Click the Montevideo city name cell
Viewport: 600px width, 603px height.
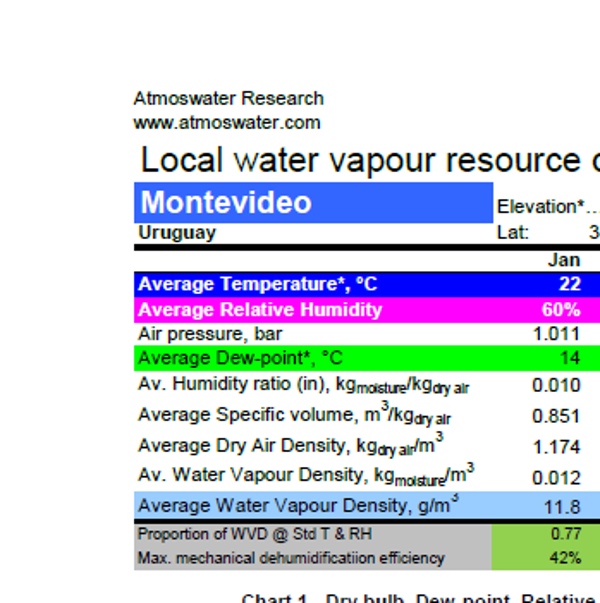(313, 203)
